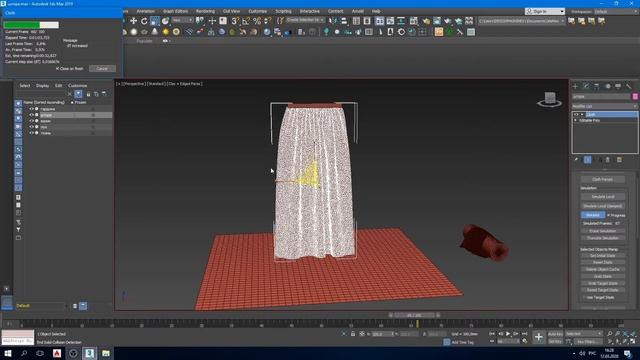This screenshot has width=640, height=360.
Task: Click the highlighted Select and Scale tool
Action: pos(155,21)
